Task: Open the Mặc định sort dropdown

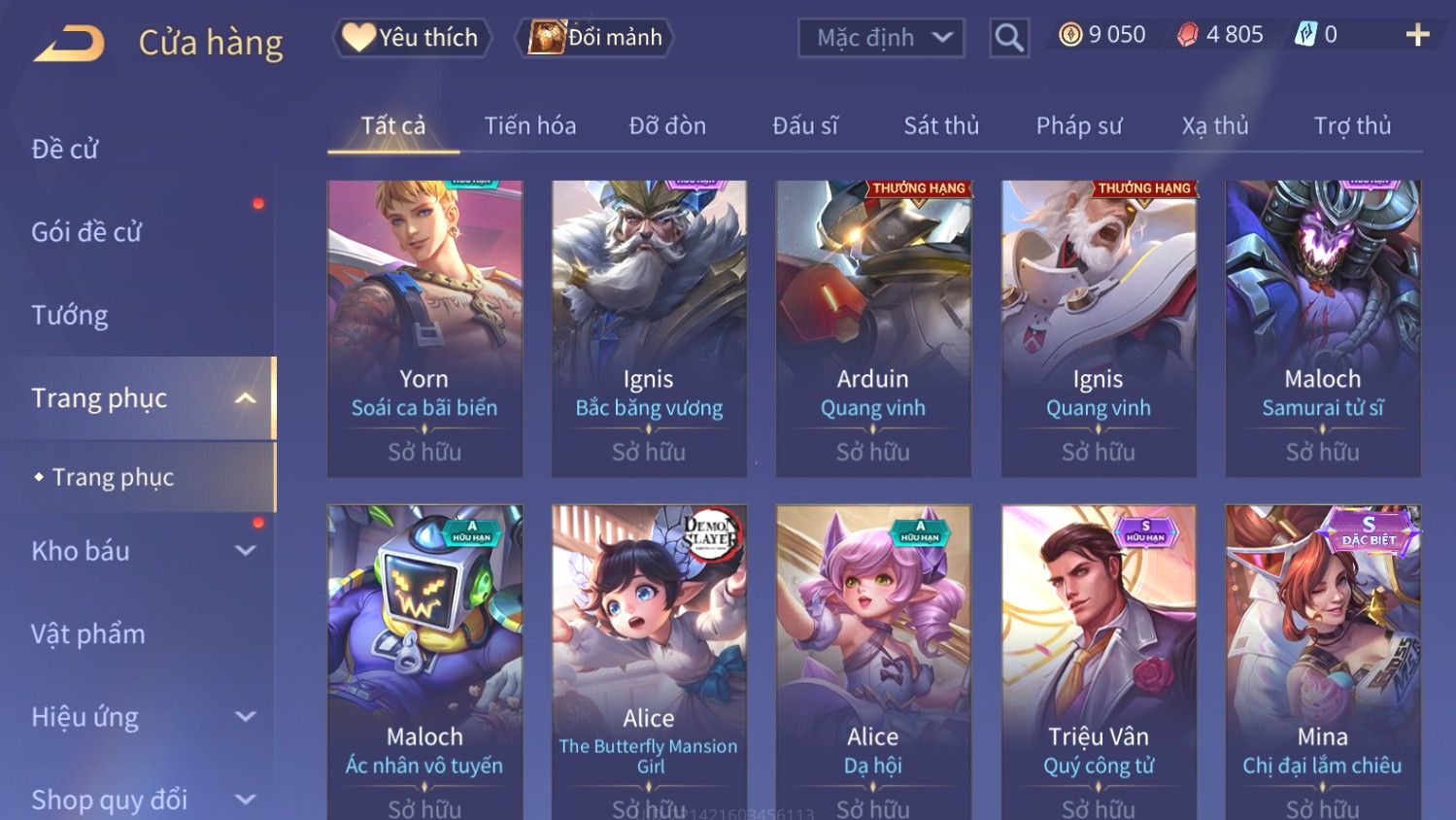Action: 881,38
